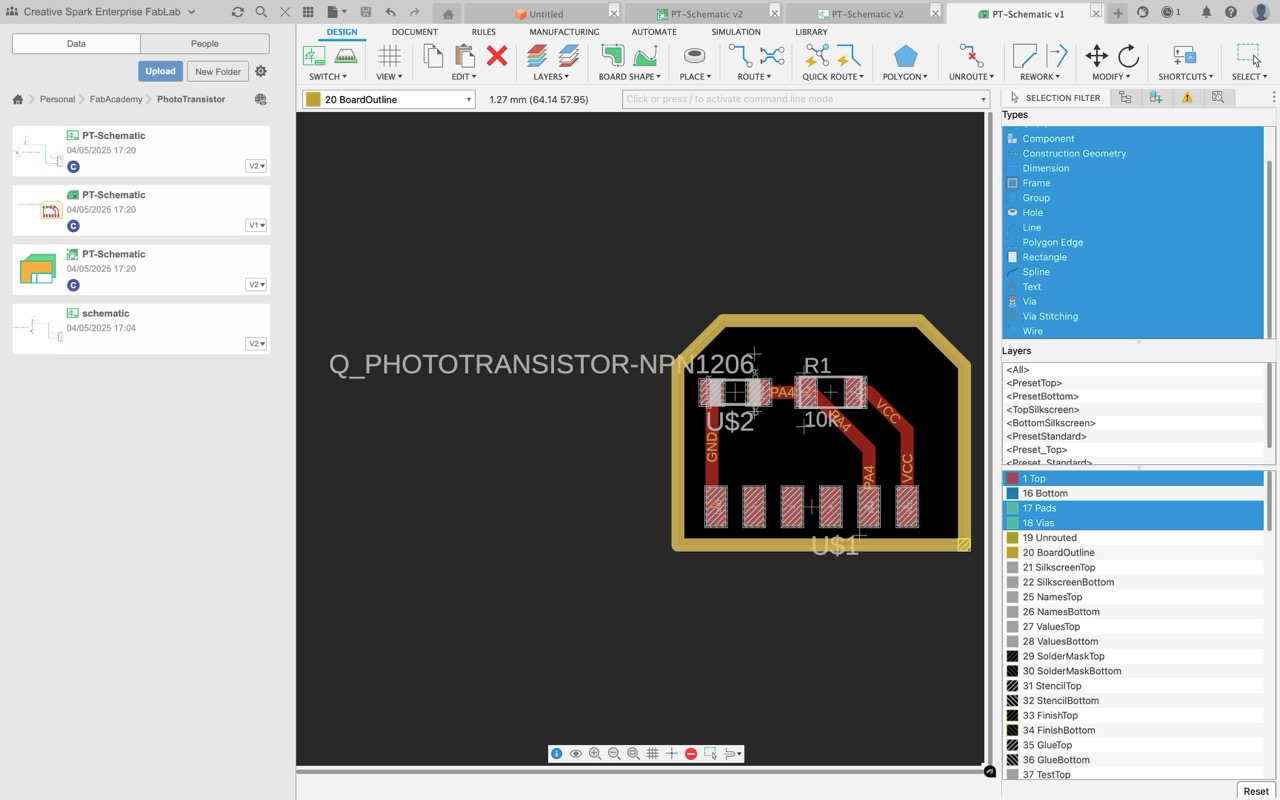Expand the SWITCH dropdown menu
1280x800 pixels.
[x=328, y=77]
